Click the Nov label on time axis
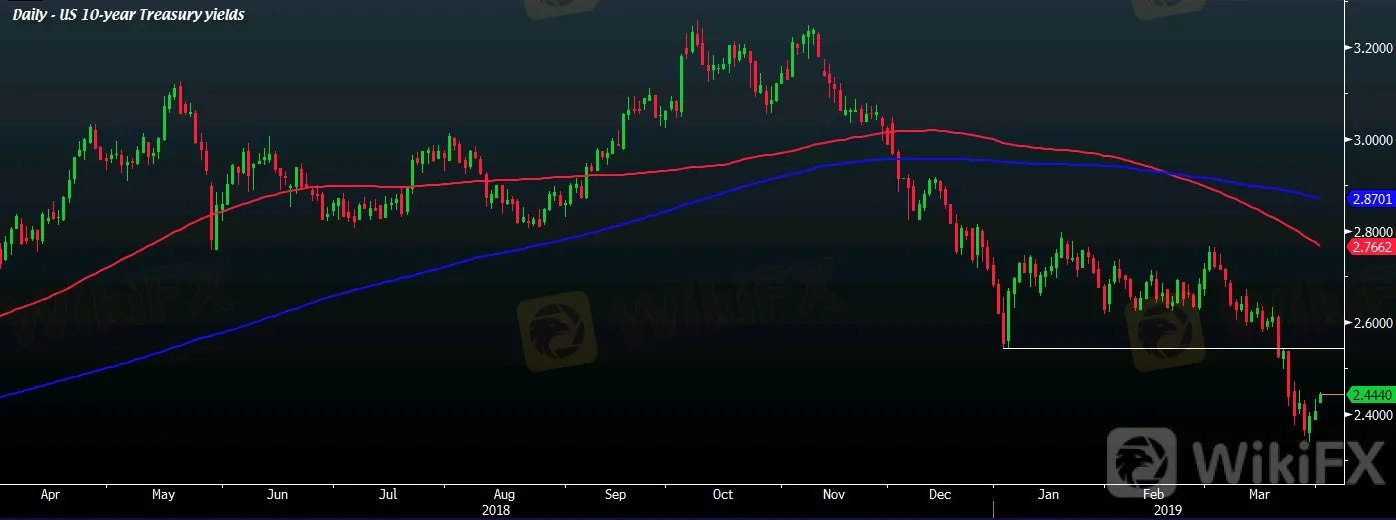 pos(836,494)
